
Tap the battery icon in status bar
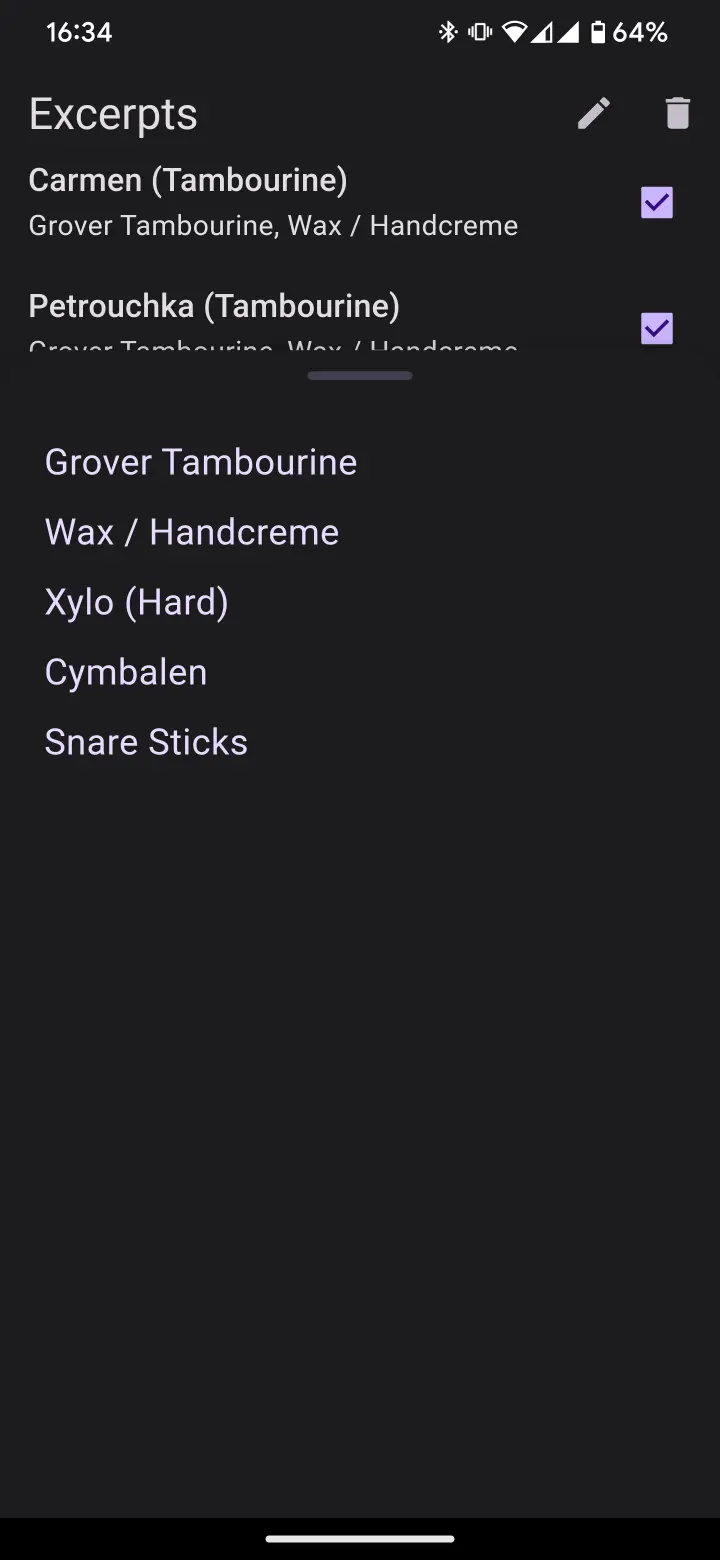(598, 33)
